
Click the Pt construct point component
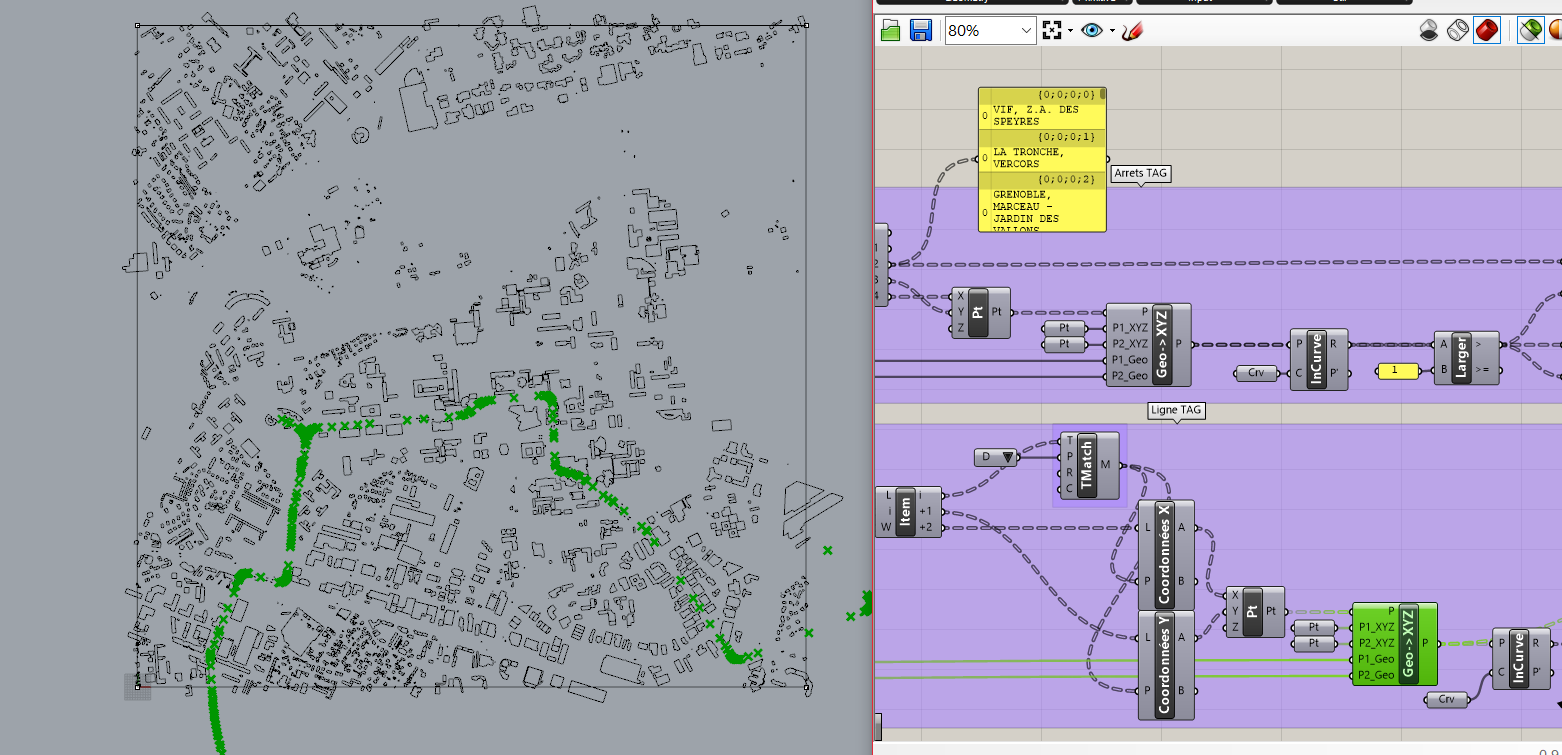981,311
